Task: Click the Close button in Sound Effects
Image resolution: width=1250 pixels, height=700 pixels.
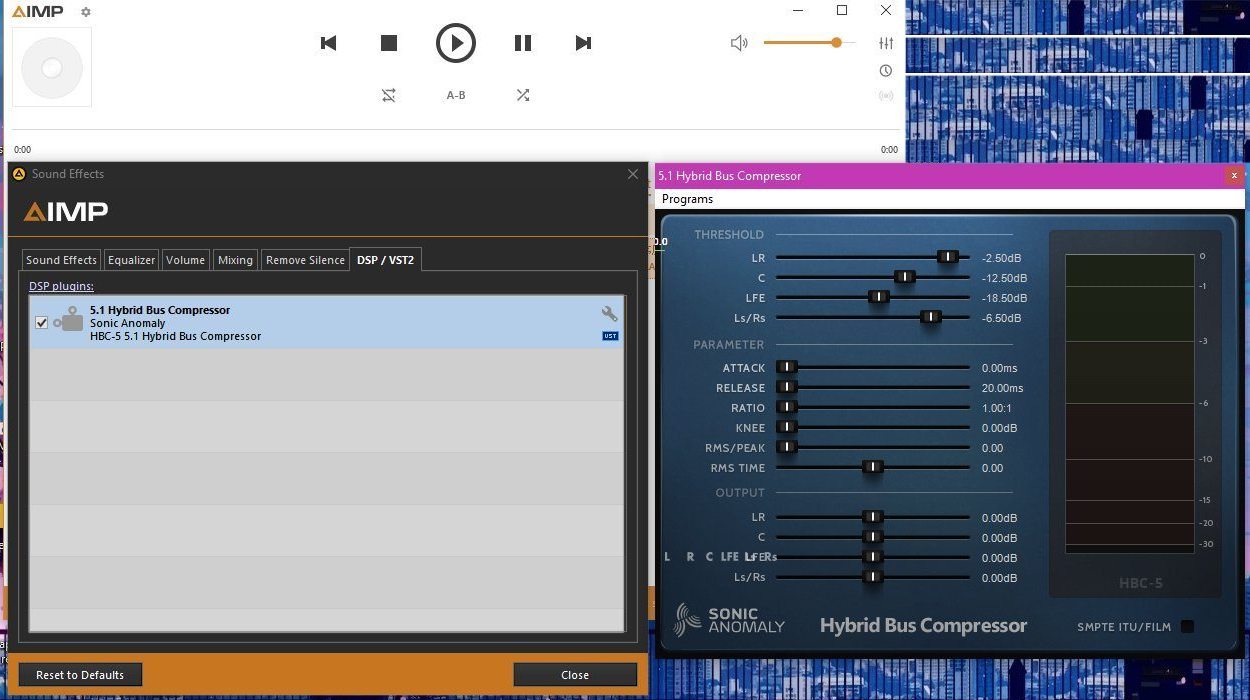Action: tap(575, 675)
